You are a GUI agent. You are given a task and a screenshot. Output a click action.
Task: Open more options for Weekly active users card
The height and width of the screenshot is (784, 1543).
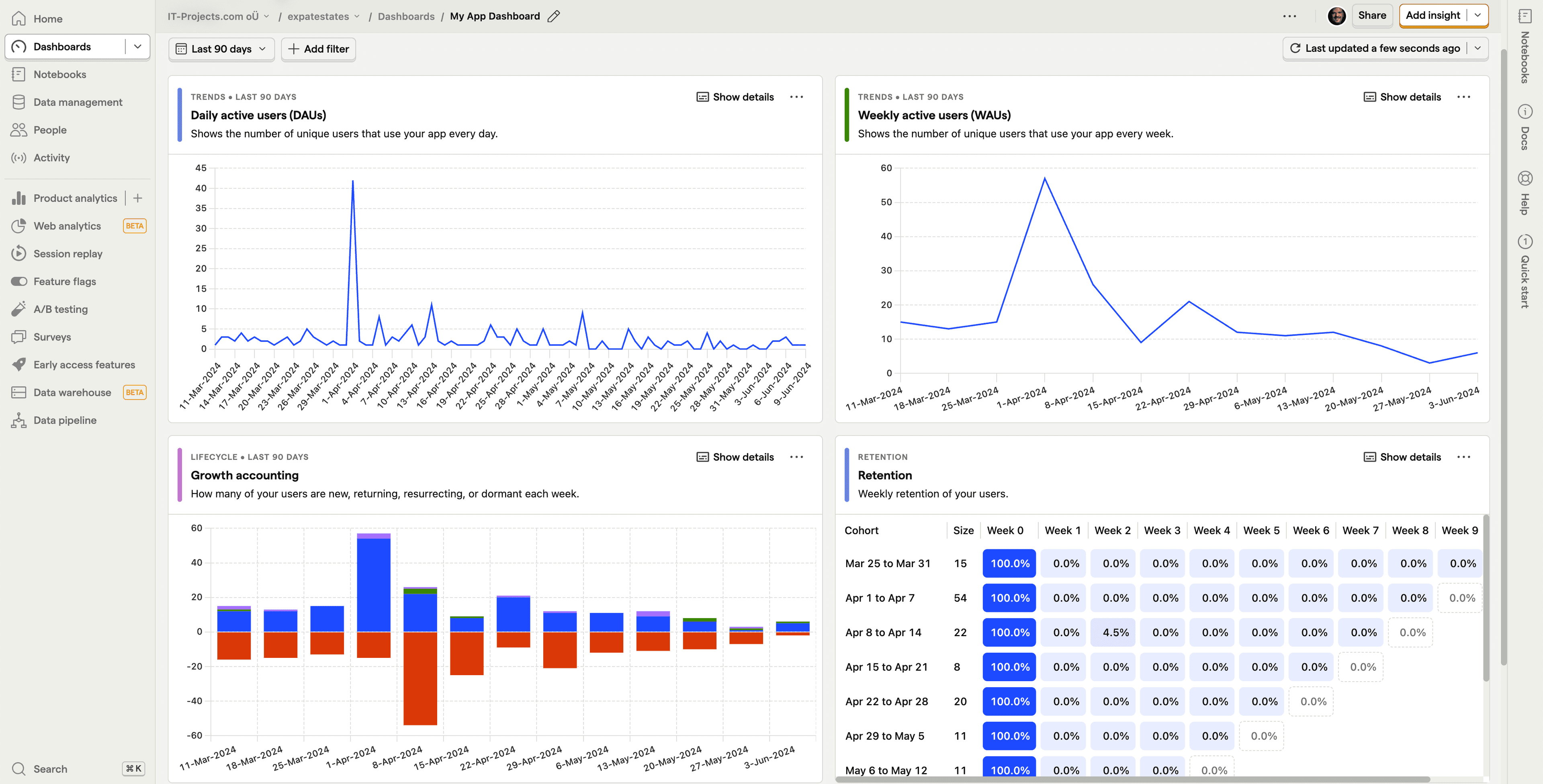(x=1463, y=97)
